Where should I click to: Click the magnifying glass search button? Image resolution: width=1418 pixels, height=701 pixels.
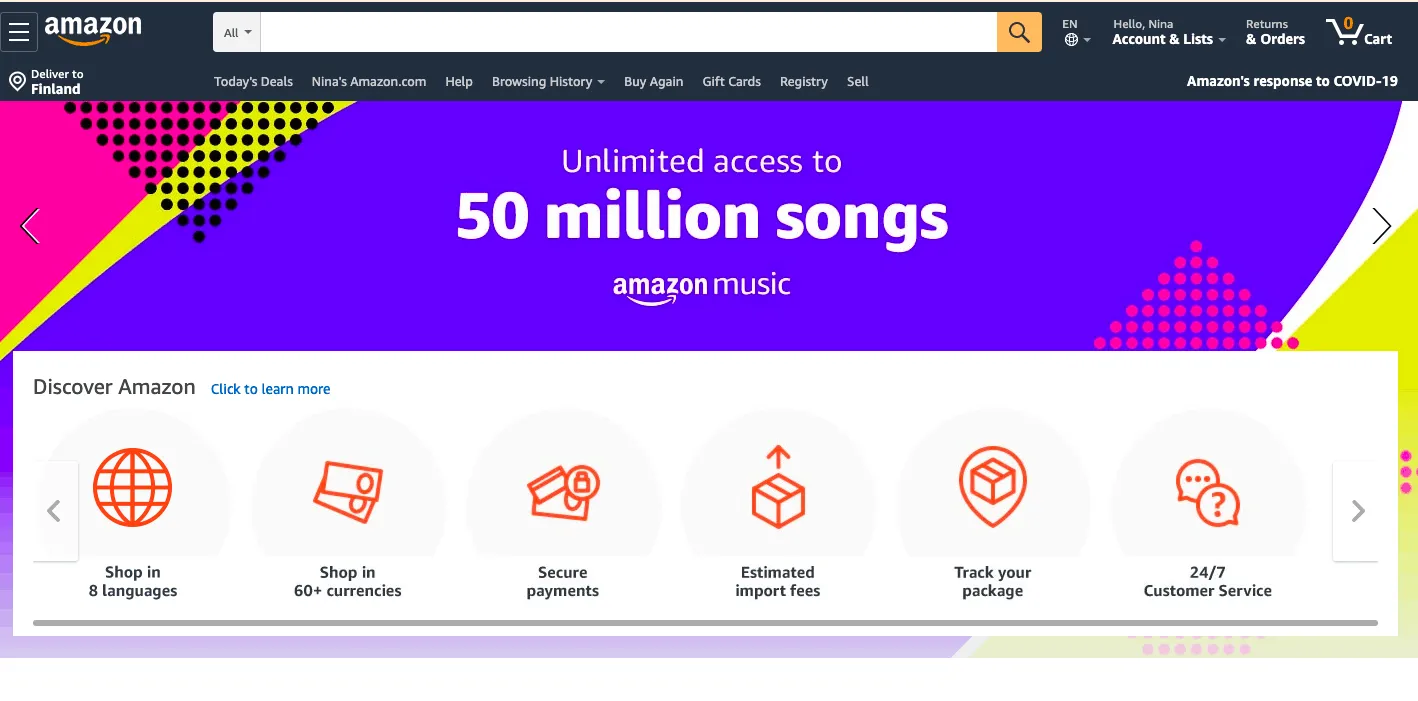pos(1019,32)
